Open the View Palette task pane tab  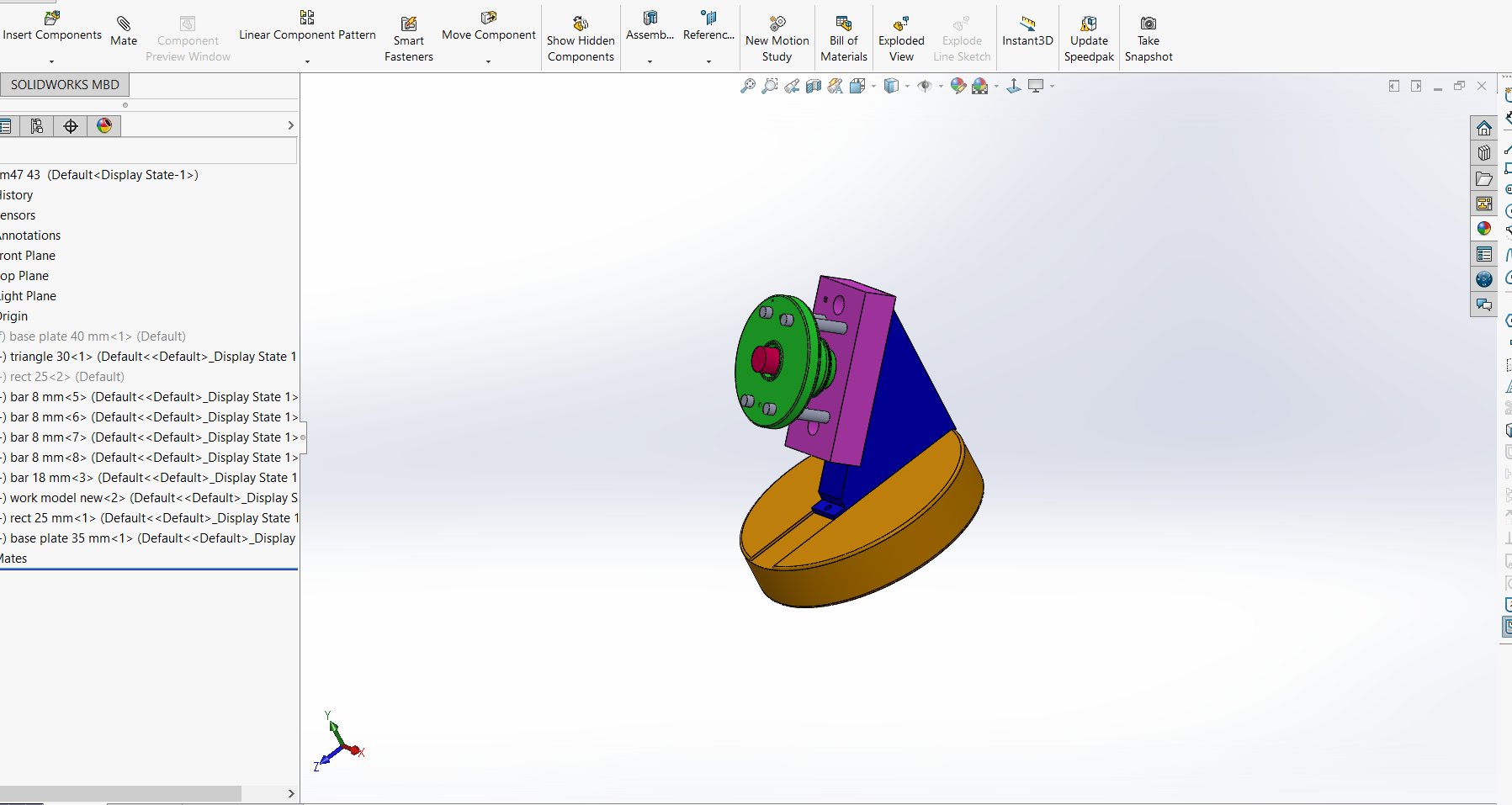pyautogui.click(x=1483, y=204)
